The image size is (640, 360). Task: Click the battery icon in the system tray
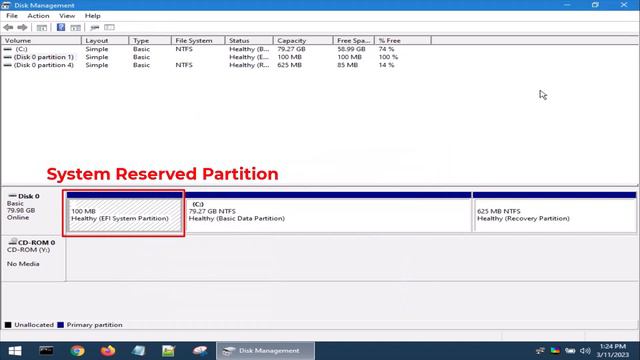click(570, 351)
